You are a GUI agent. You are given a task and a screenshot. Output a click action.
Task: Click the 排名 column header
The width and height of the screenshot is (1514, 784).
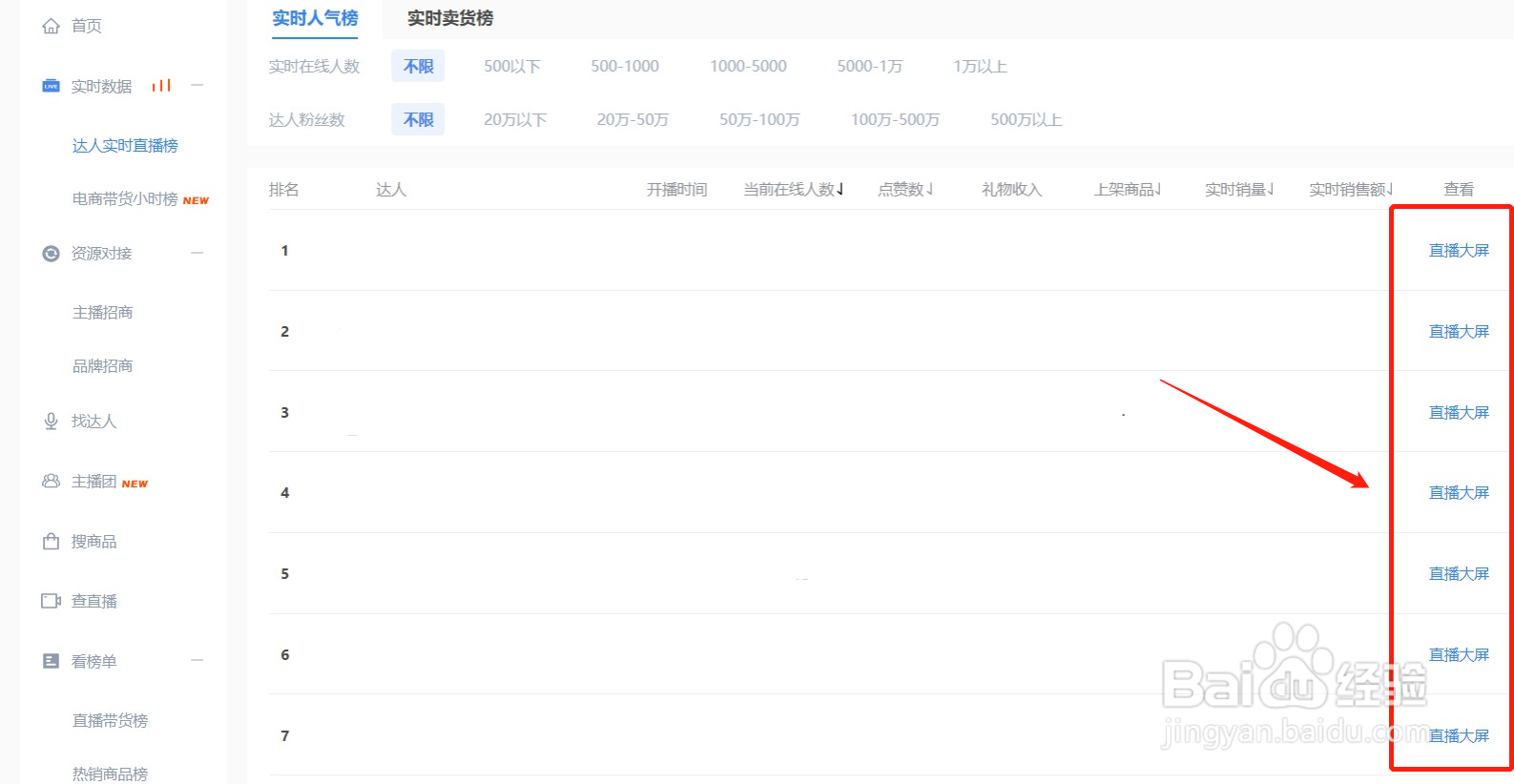(284, 190)
